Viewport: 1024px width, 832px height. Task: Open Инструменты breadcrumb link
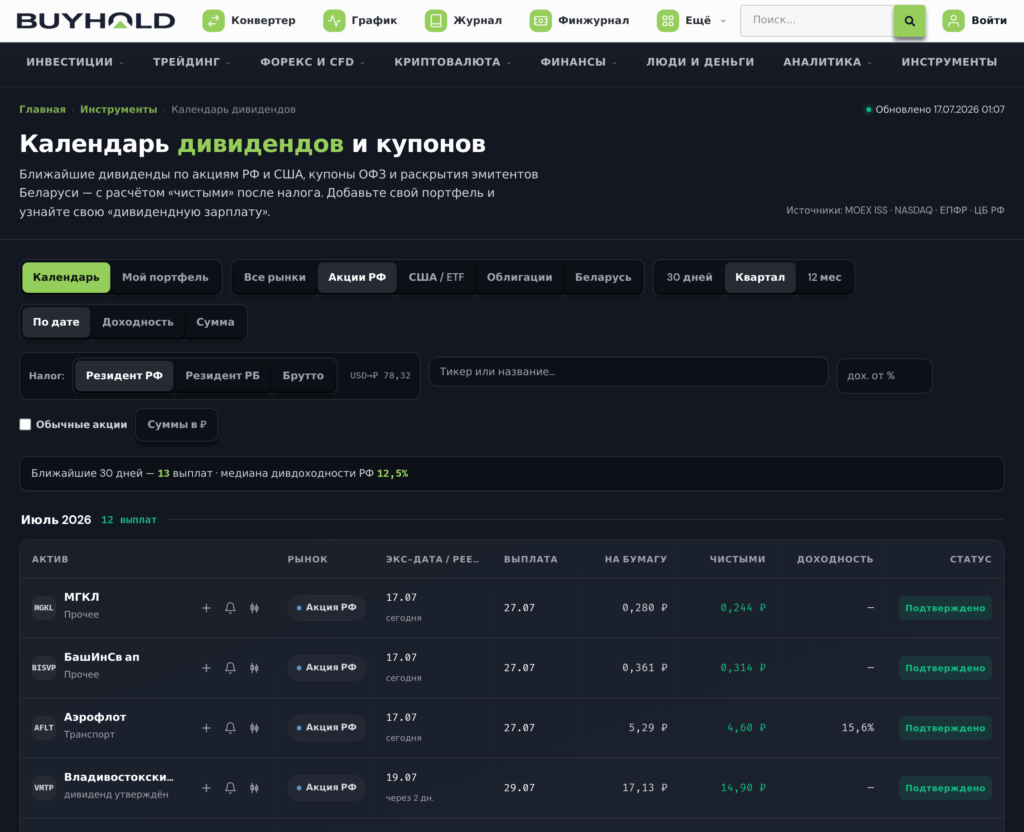click(119, 109)
